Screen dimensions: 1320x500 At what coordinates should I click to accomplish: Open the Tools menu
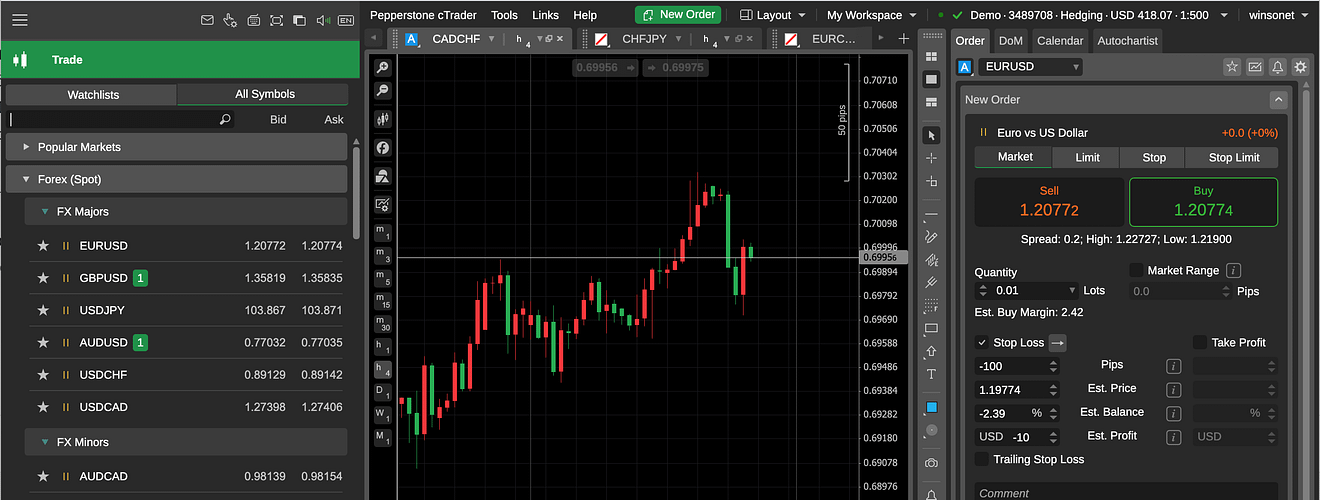[x=504, y=15]
